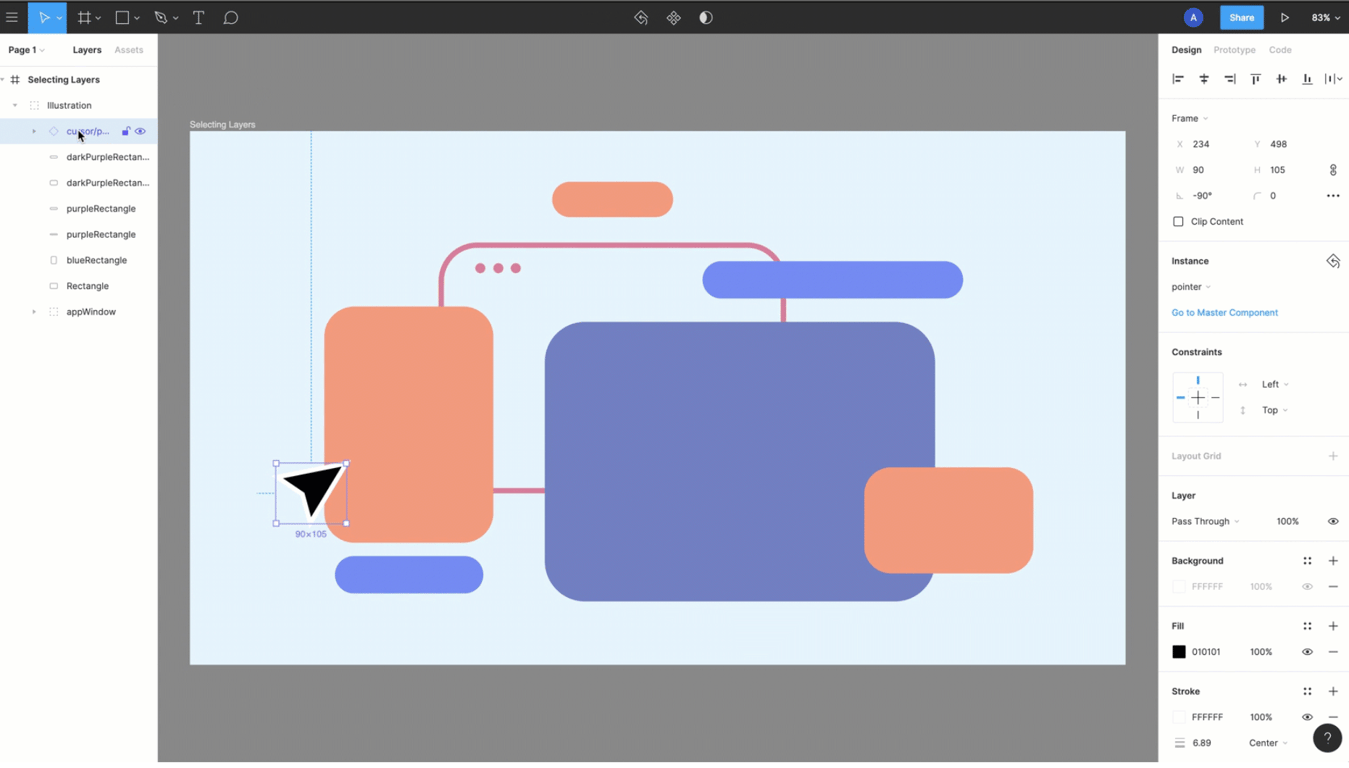The width and height of the screenshot is (1349, 768).
Task: Switch to the Prototype tab
Action: (1234, 50)
